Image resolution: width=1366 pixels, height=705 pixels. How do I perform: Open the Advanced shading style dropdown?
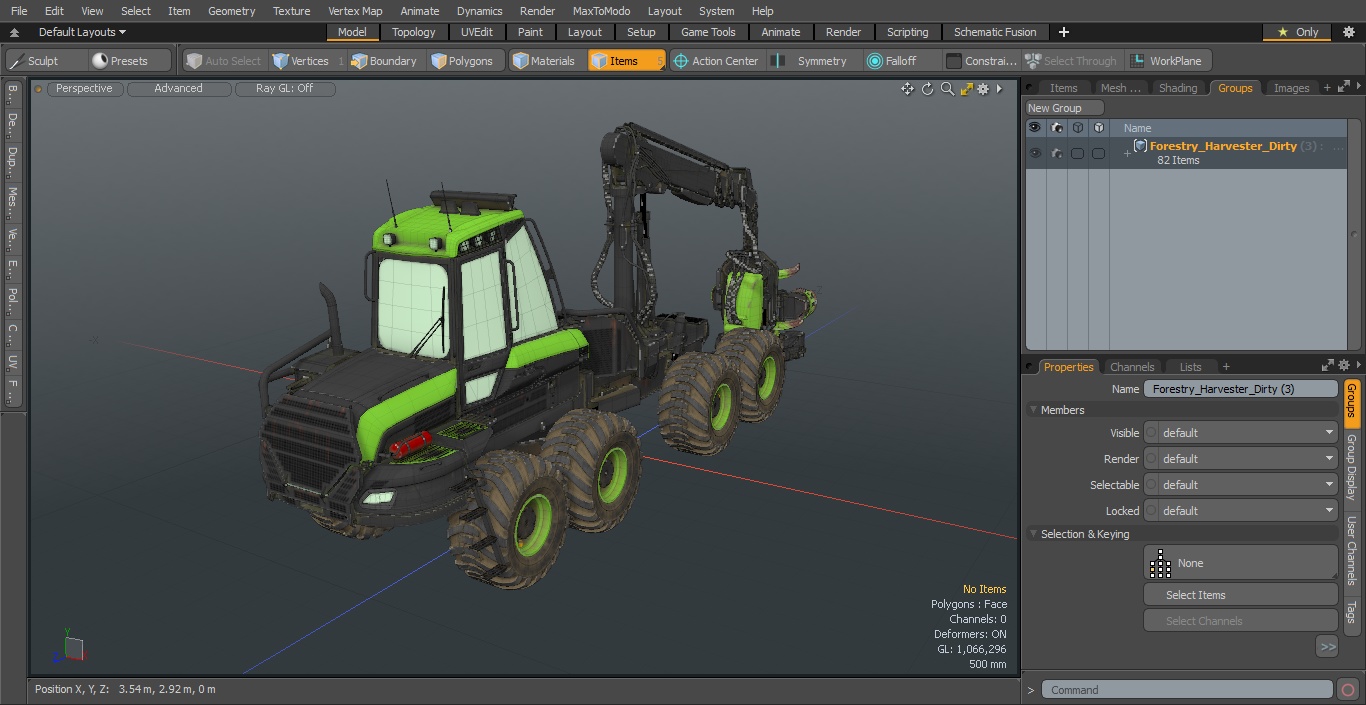pos(179,89)
